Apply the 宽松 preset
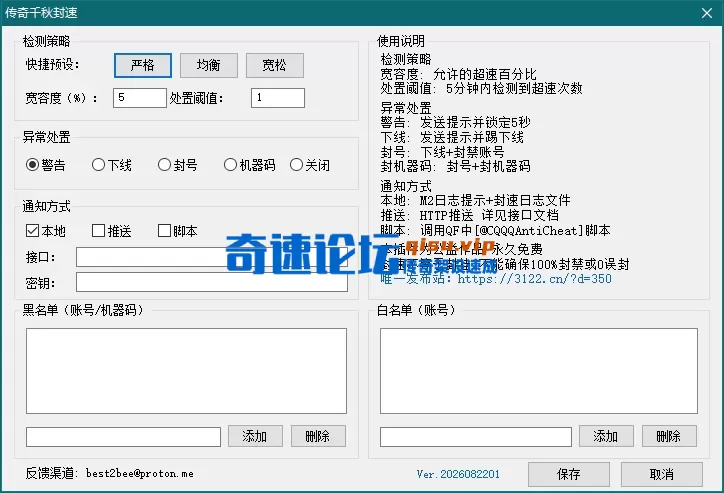This screenshot has height=493, width=724. [x=275, y=65]
